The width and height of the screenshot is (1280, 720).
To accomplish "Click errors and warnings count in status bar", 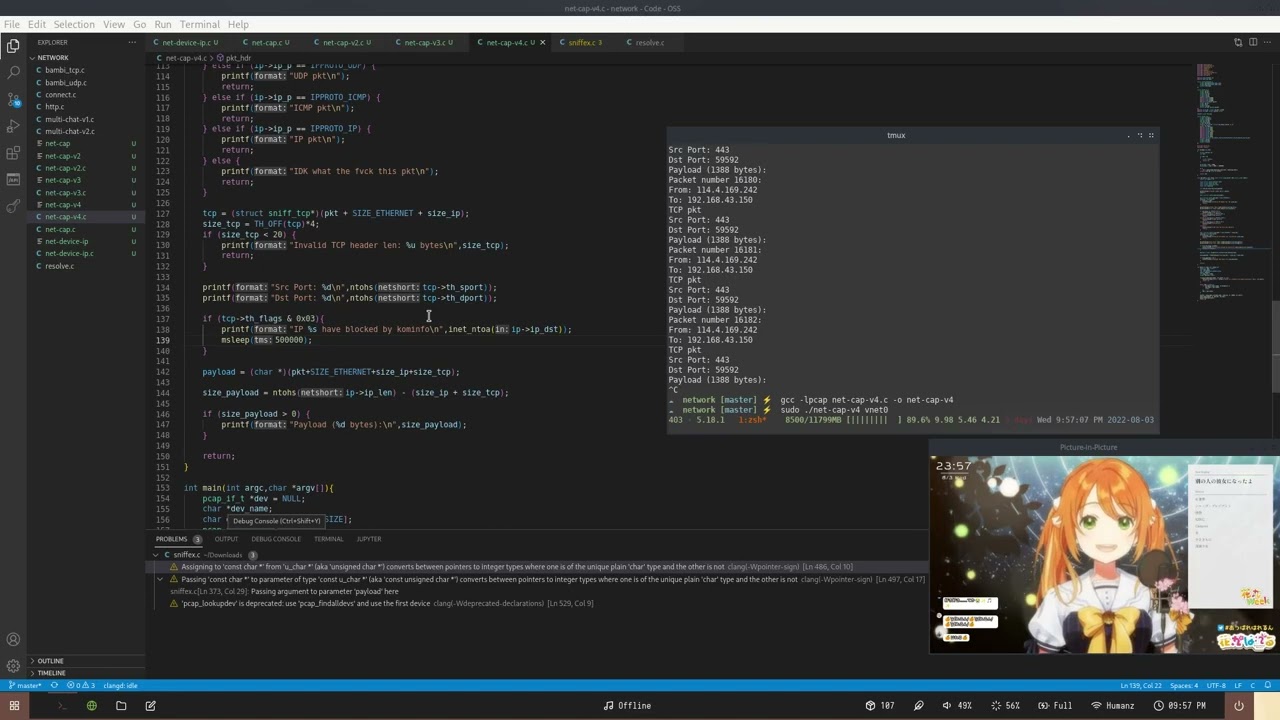I will click(x=80, y=686).
